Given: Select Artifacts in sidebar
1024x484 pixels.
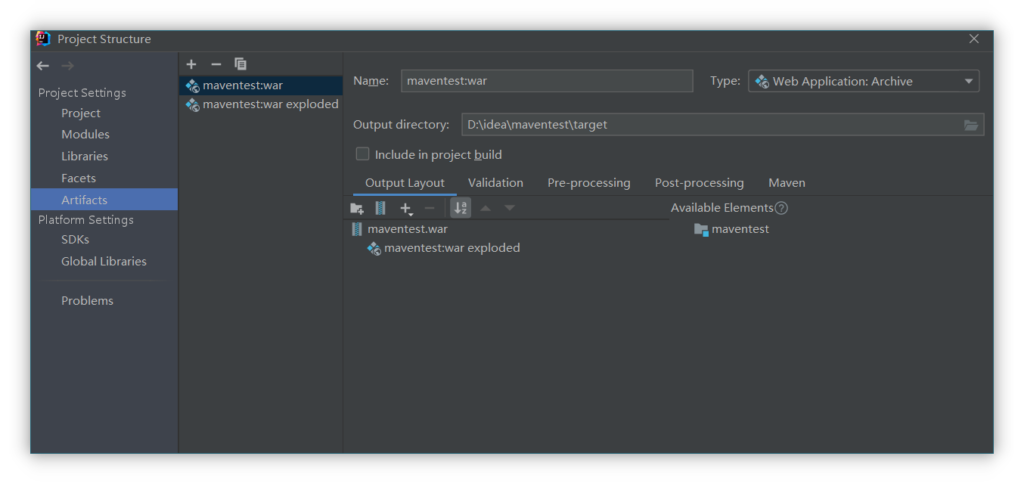Looking at the screenshot, I should click(x=104, y=200).
